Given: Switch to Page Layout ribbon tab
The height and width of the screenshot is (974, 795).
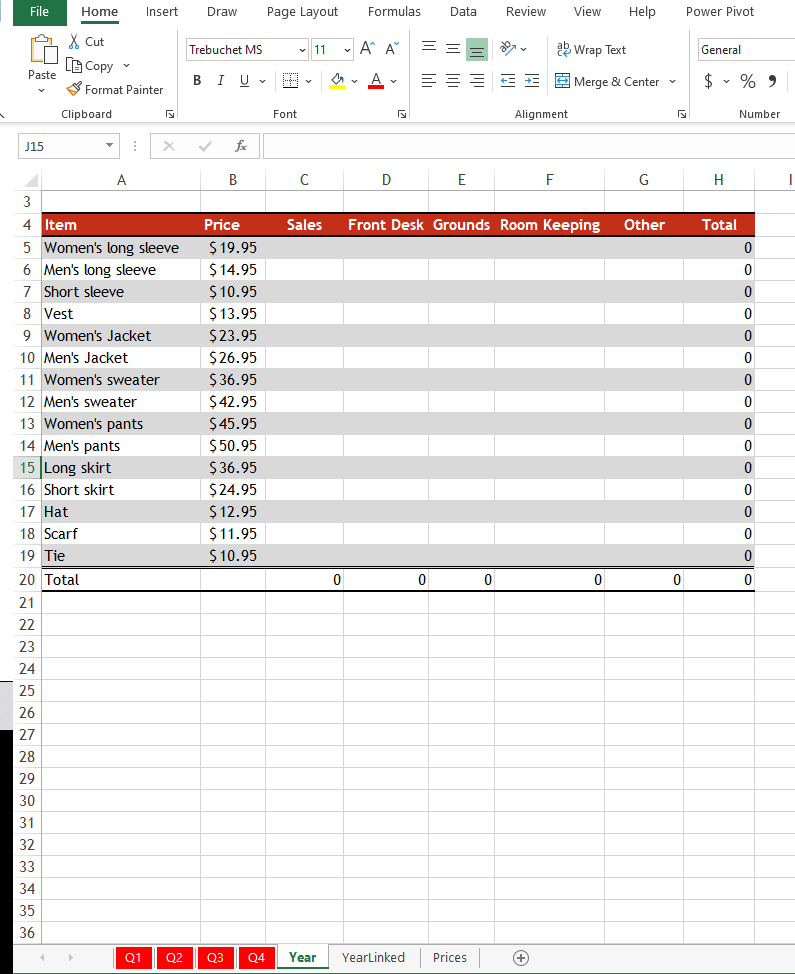Looking at the screenshot, I should (302, 12).
